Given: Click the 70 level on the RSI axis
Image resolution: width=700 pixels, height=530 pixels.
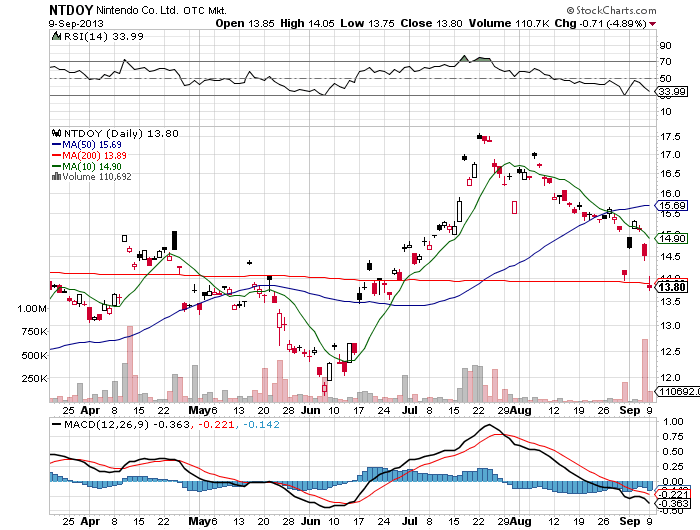Looking at the screenshot, I should coord(665,62).
